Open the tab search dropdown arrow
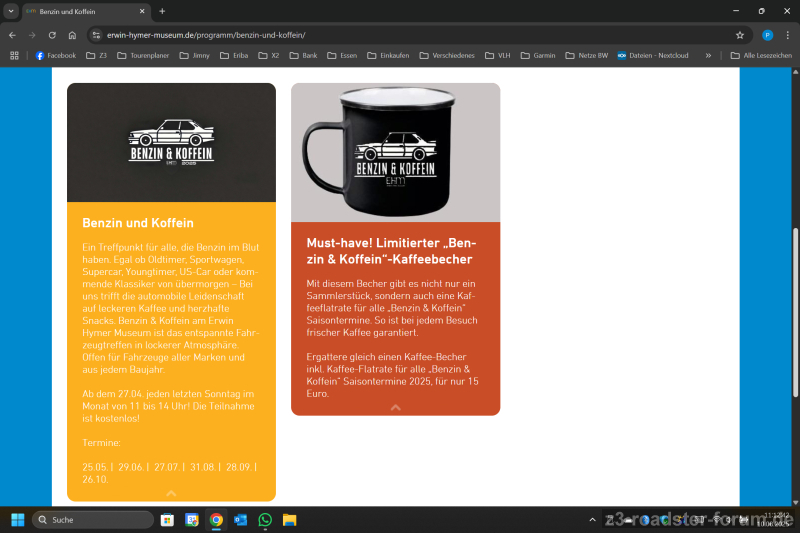Screen dimensions: 800x533 11,11
